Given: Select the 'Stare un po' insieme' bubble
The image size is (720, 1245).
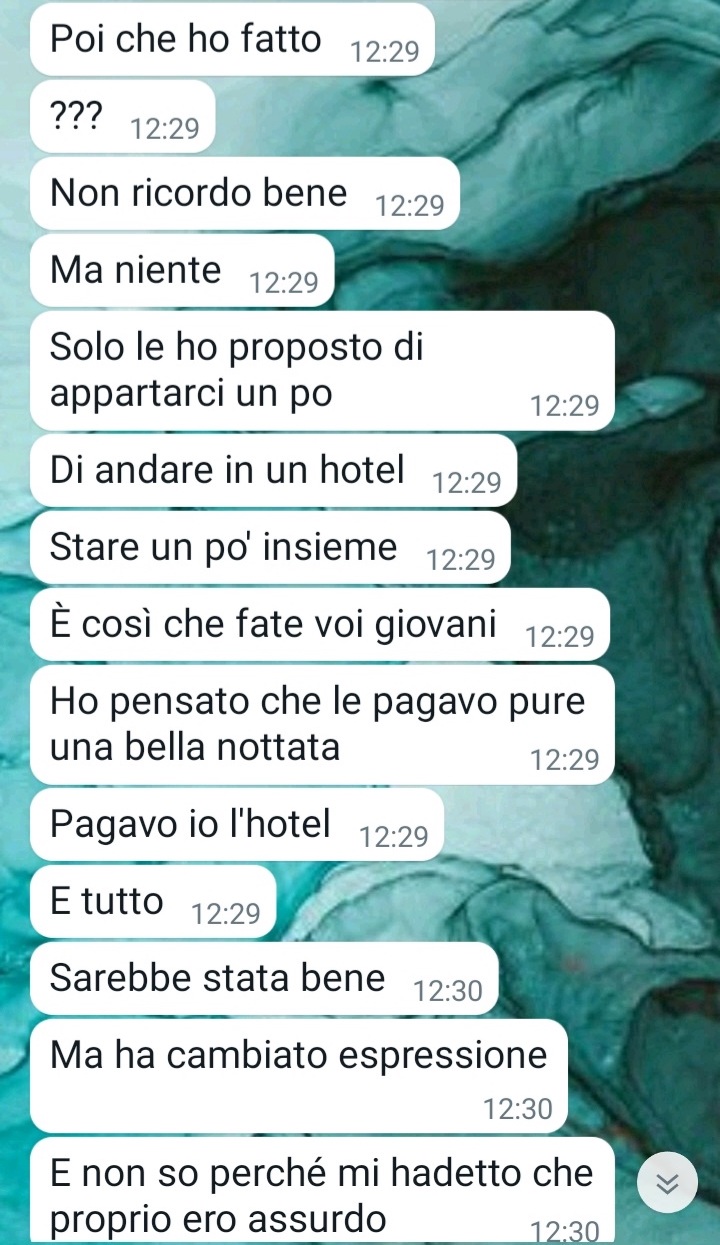Looking at the screenshot, I should [270, 548].
